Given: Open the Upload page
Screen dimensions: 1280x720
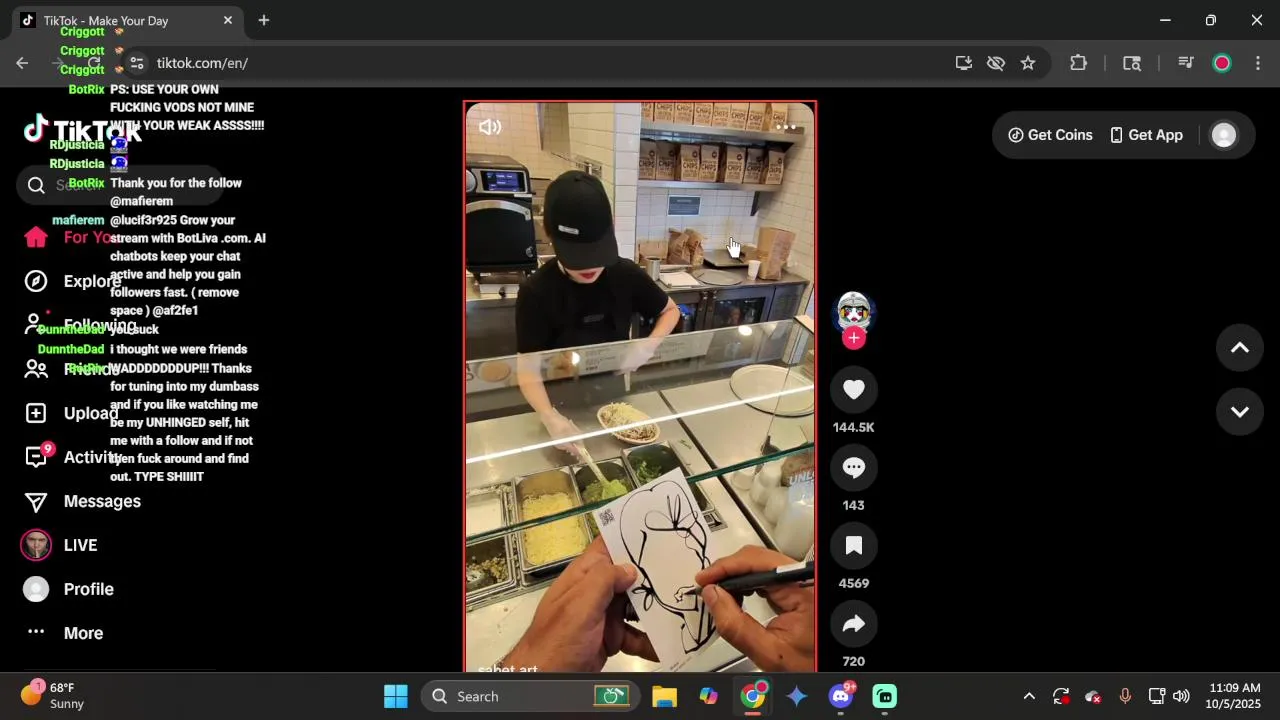Looking at the screenshot, I should point(71,413).
